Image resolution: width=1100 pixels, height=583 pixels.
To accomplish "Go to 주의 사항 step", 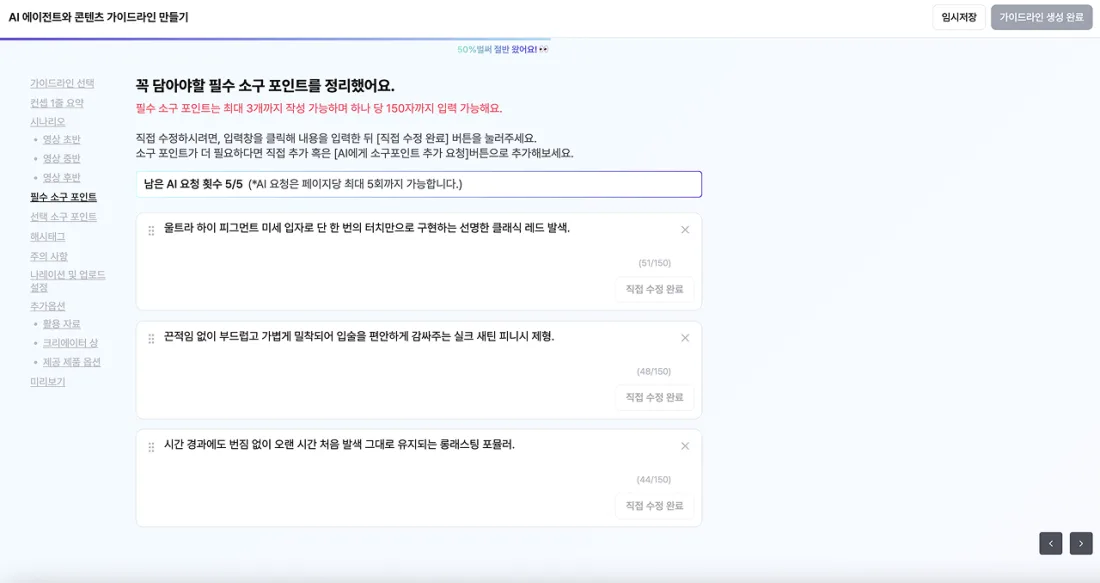I will point(49,256).
